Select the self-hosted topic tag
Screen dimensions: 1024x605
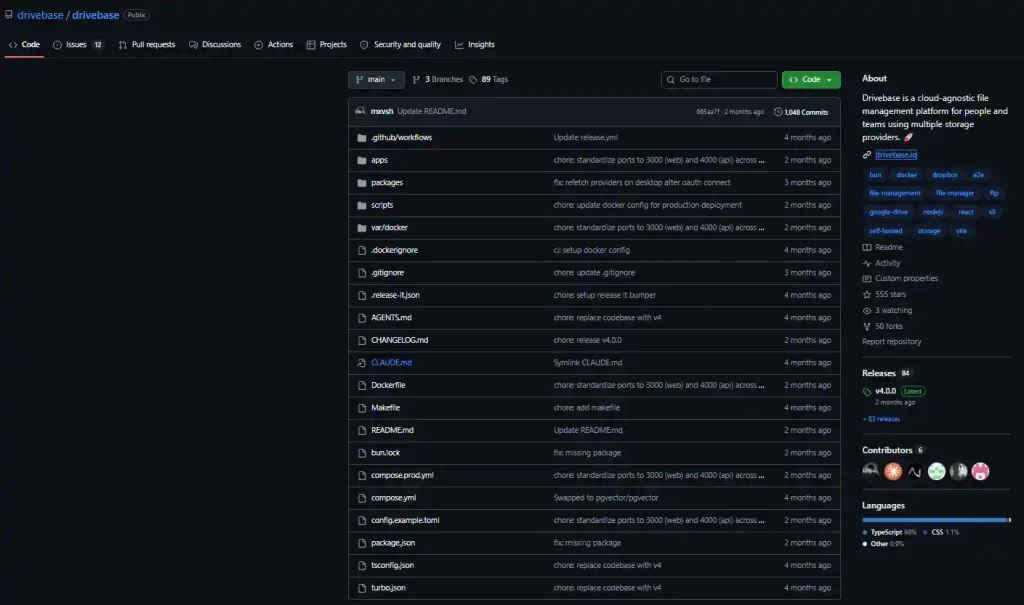point(886,231)
